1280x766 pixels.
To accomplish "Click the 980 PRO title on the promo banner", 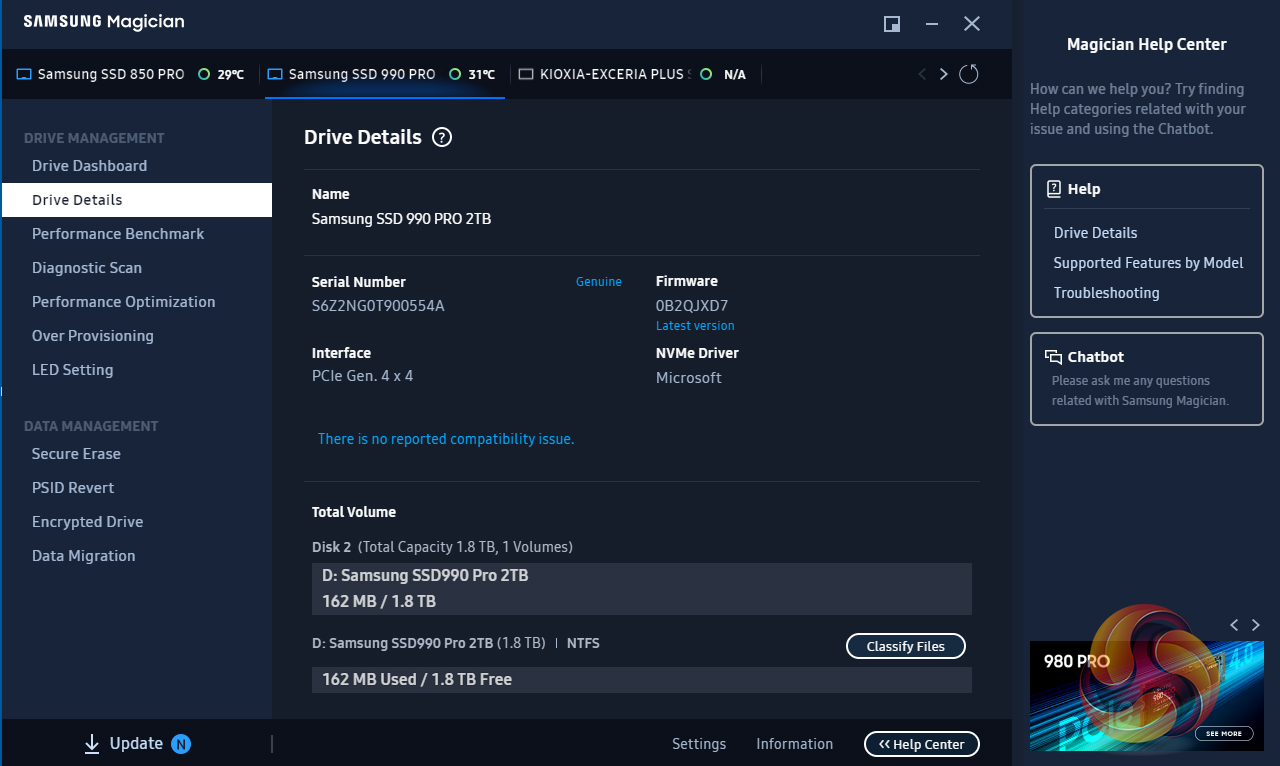I will point(1077,662).
